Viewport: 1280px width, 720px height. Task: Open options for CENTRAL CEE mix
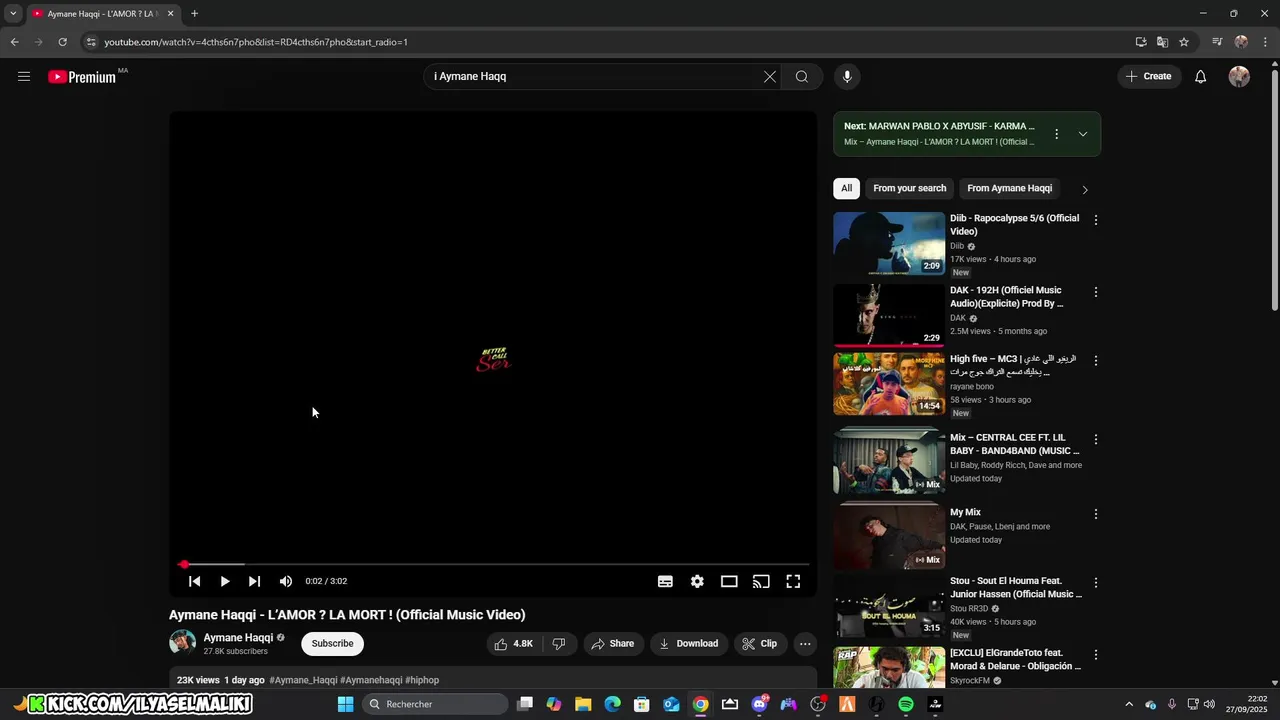pyautogui.click(x=1096, y=439)
